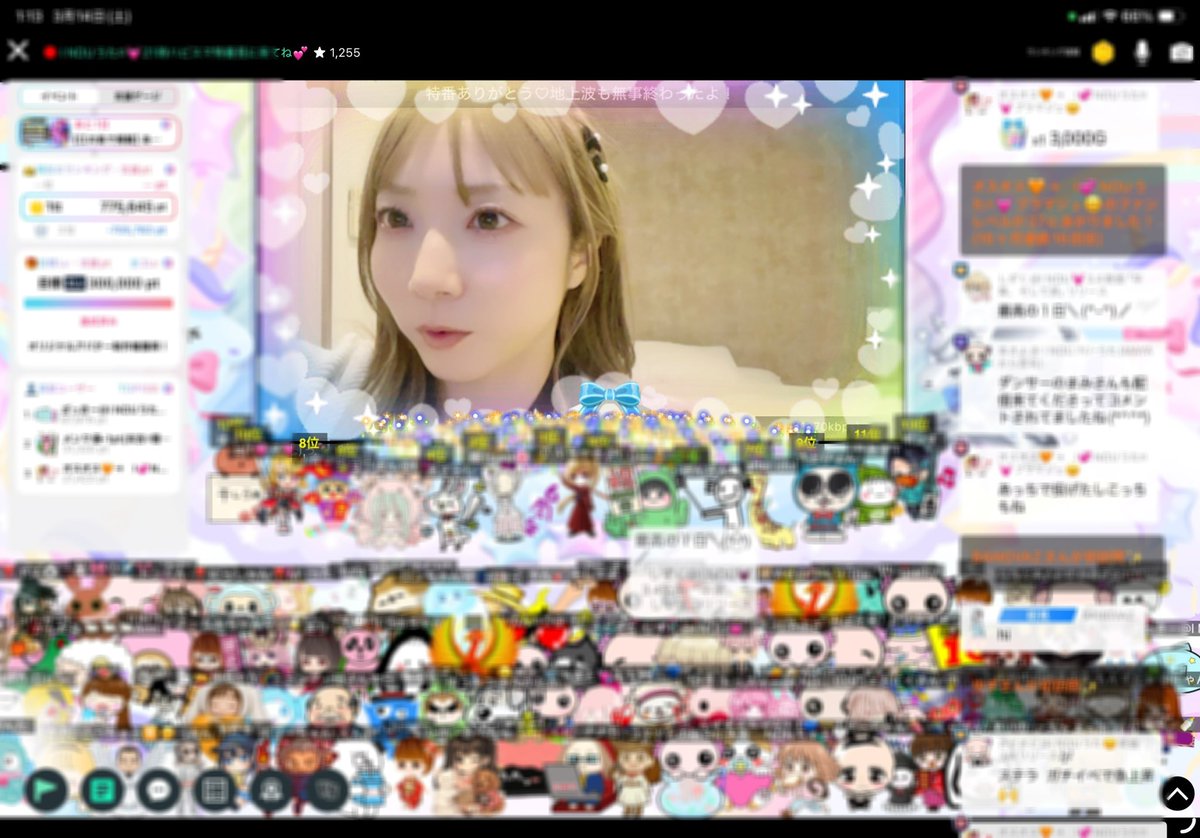
Task: Open the event banner card in left panel
Action: point(98,133)
